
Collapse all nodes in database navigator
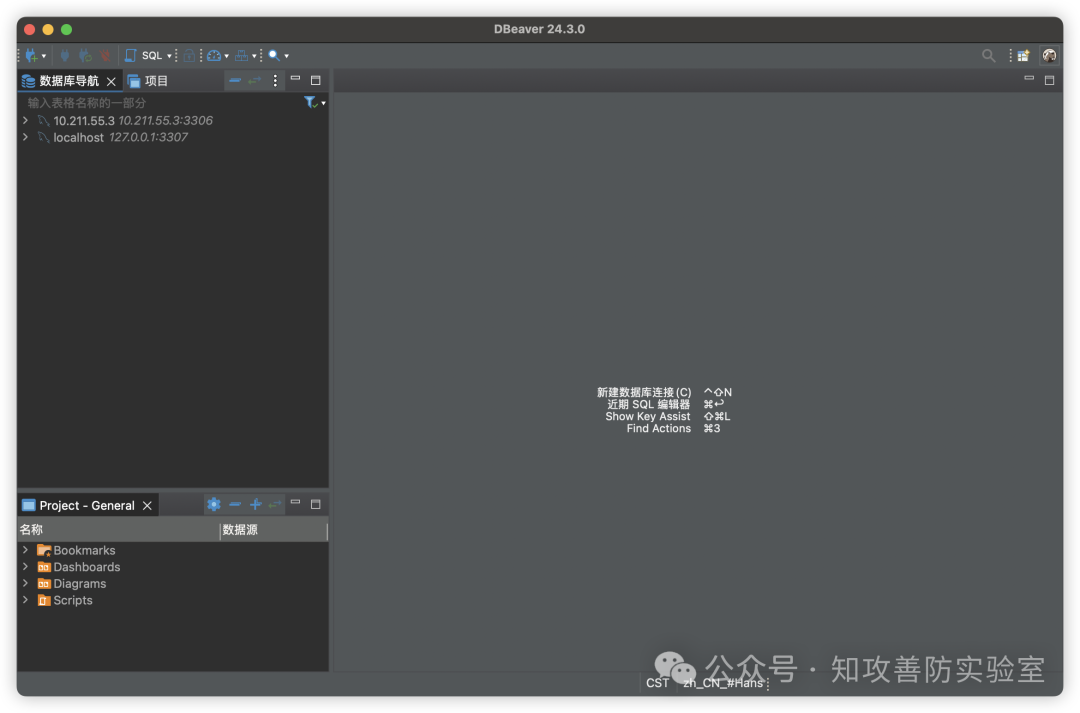pos(235,81)
